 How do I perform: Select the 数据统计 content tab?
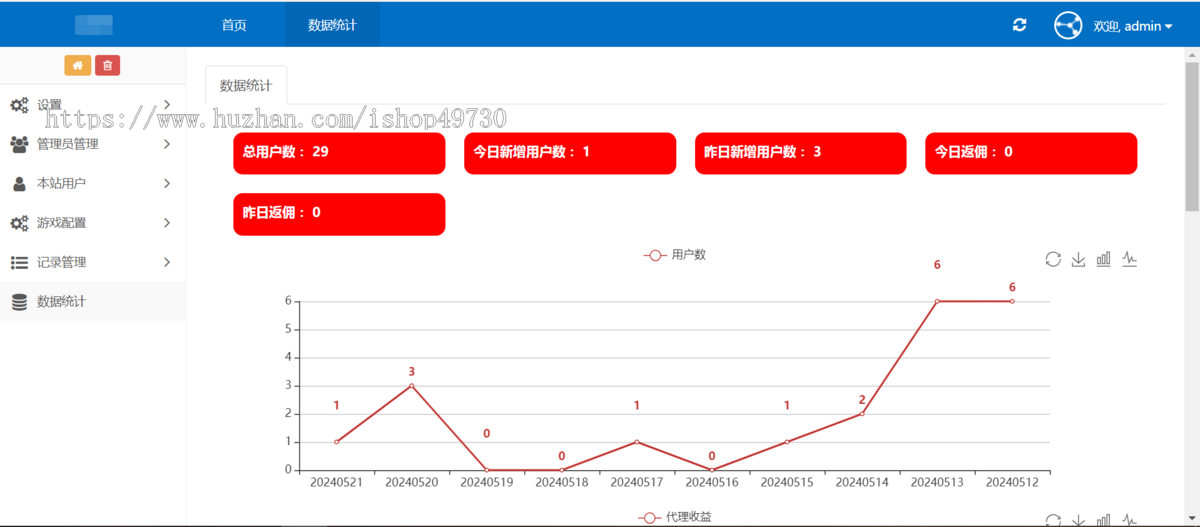pos(246,85)
